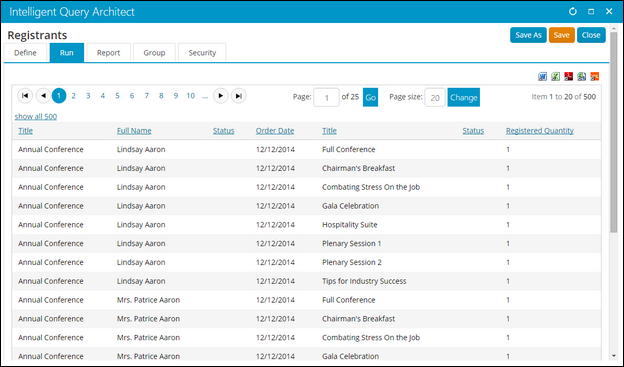Go to page 10 of results

click(191, 96)
